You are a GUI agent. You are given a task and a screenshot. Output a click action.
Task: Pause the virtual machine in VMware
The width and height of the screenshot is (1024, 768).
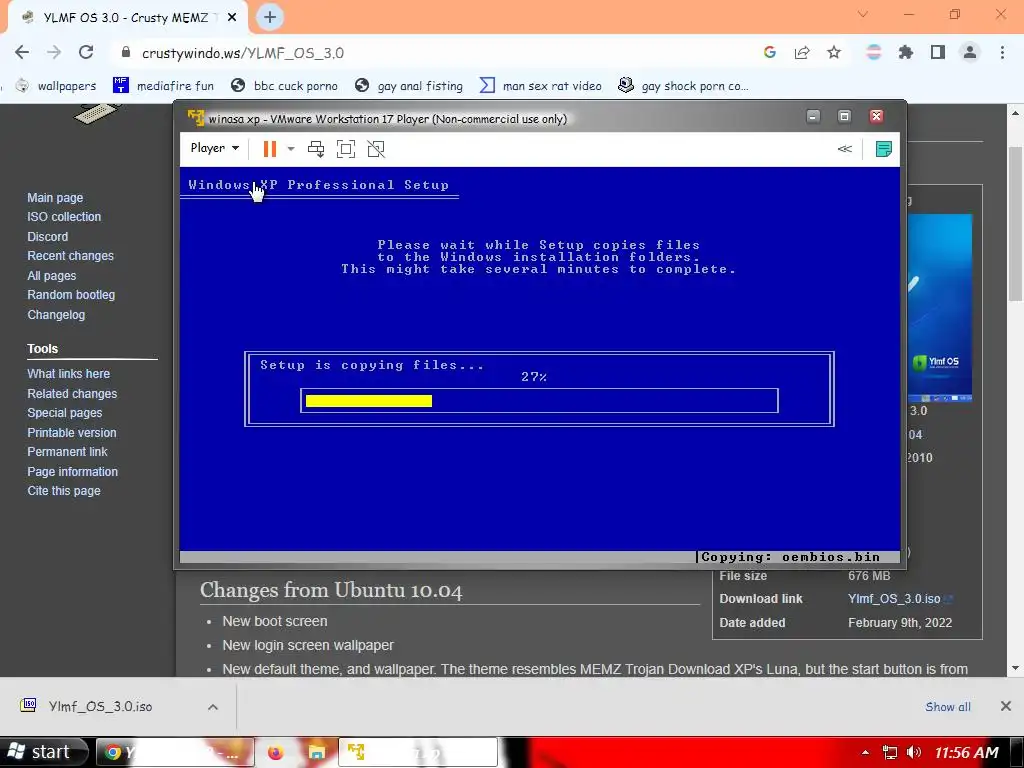click(269, 149)
